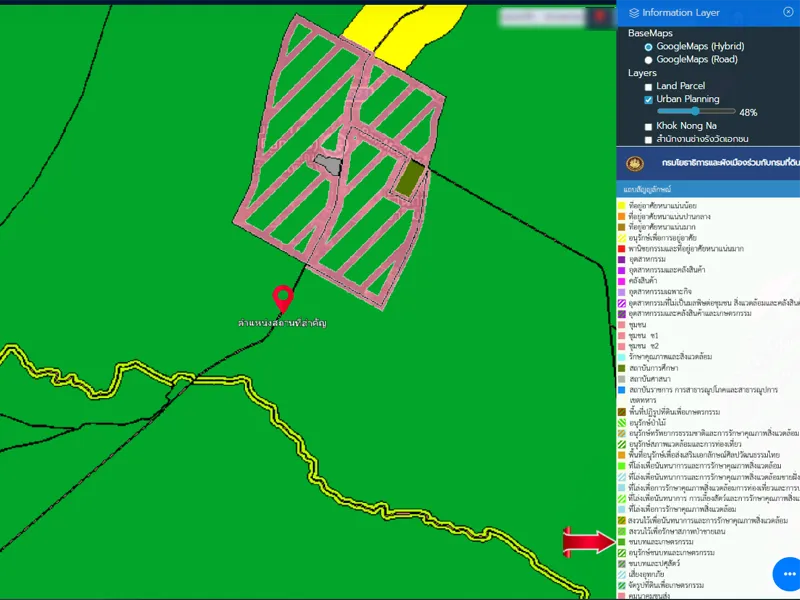The width and height of the screenshot is (800, 600).
Task: Toggle the สำนักงานช่างรังวัดเอกชน layer checkbox
Action: click(x=648, y=140)
